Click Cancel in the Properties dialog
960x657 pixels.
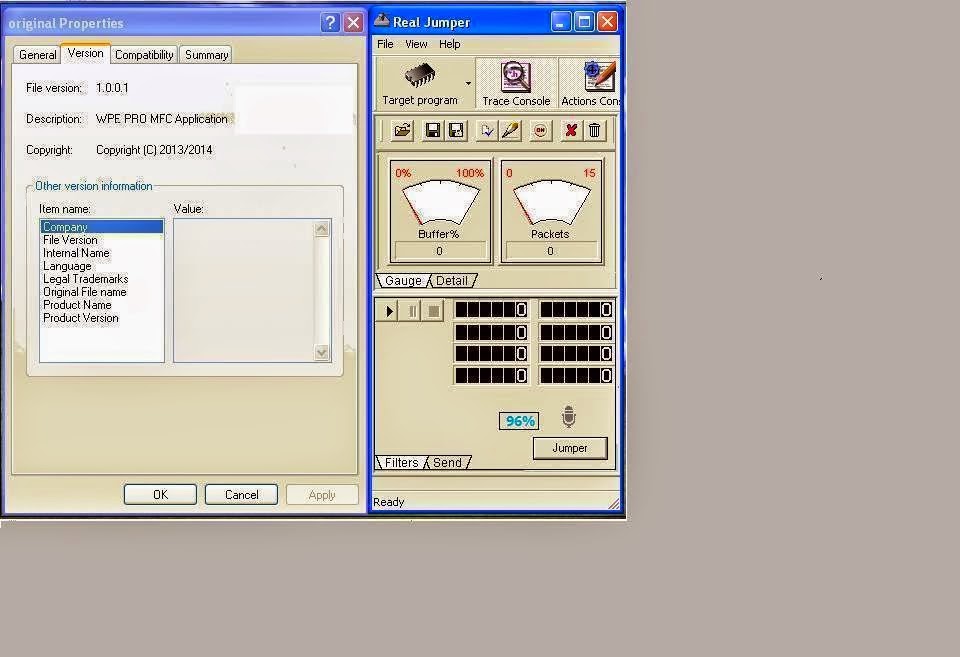pos(241,495)
